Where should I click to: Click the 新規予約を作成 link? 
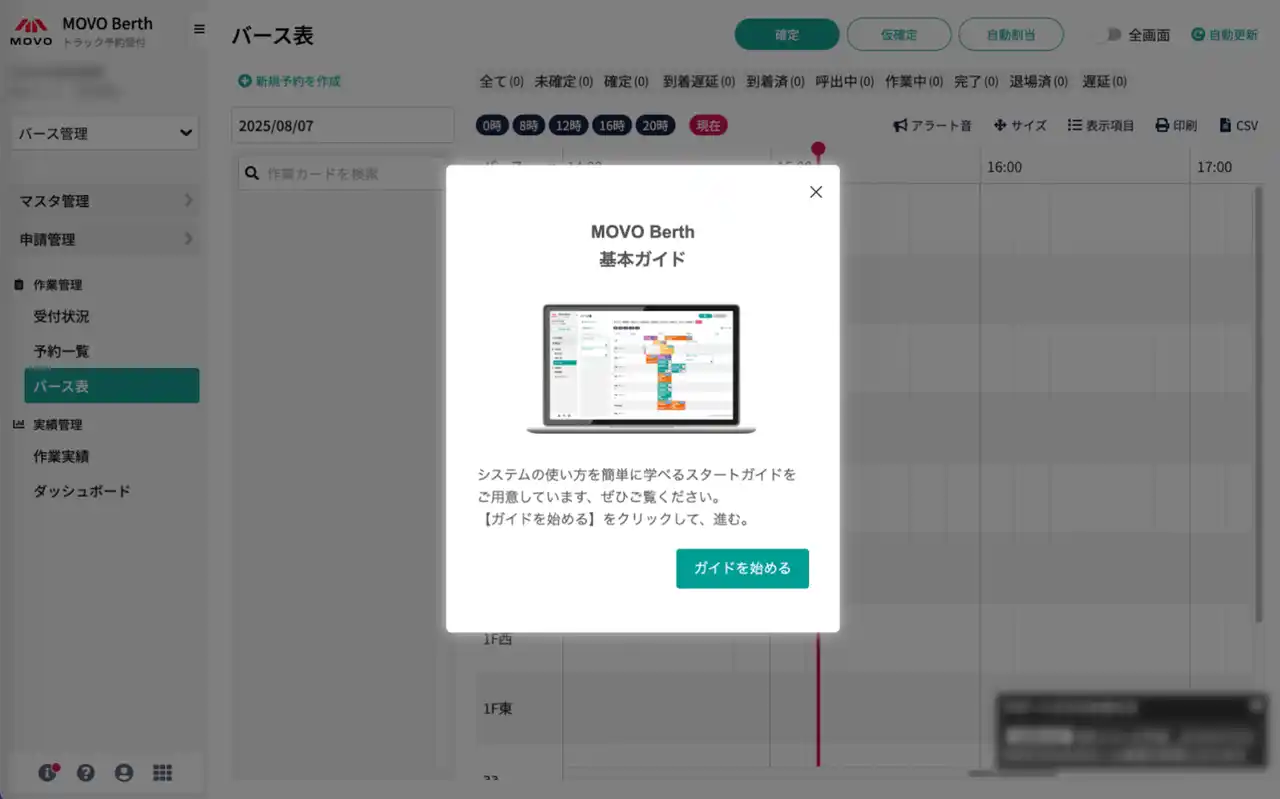[x=290, y=81]
